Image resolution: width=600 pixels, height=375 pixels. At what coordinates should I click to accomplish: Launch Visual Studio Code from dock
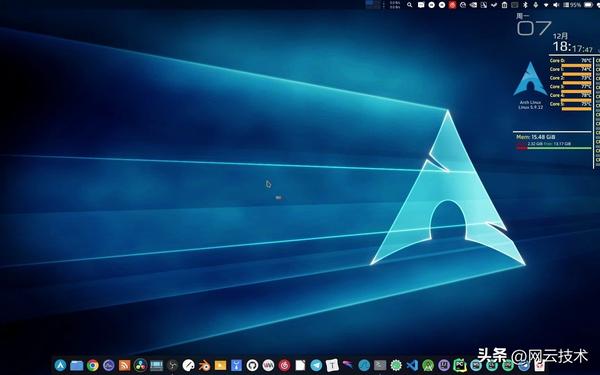click(412, 365)
